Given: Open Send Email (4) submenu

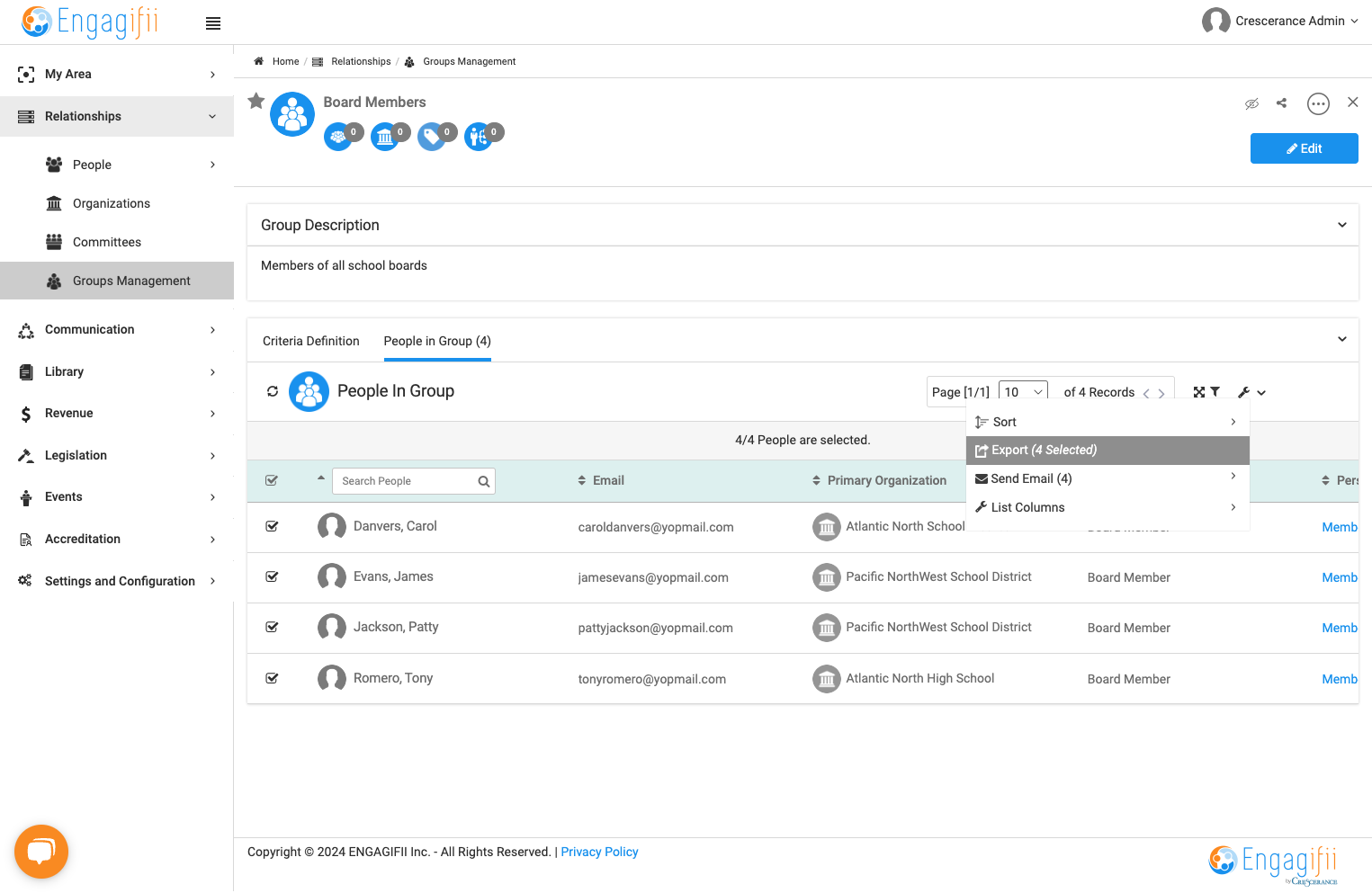Looking at the screenshot, I should [1107, 478].
